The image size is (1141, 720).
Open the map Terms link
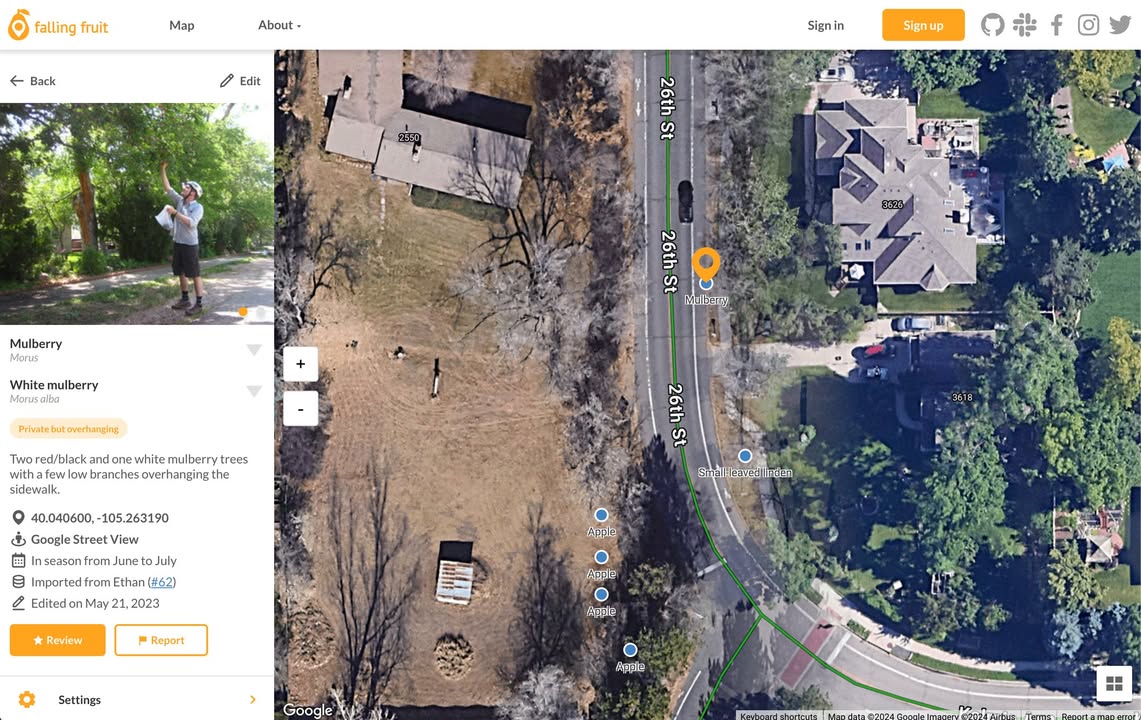1038,716
